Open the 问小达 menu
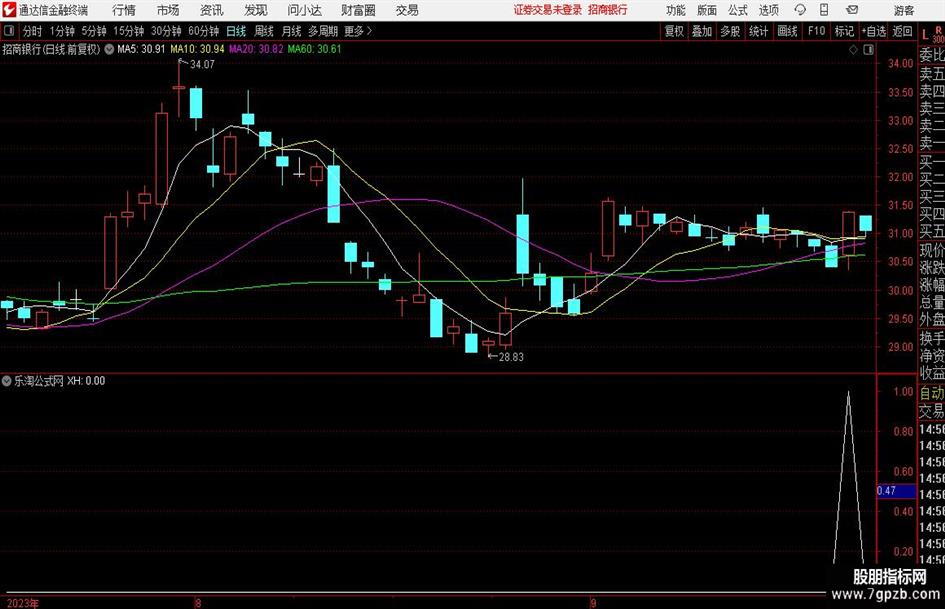Viewport: 945px width, 609px height. (304, 10)
